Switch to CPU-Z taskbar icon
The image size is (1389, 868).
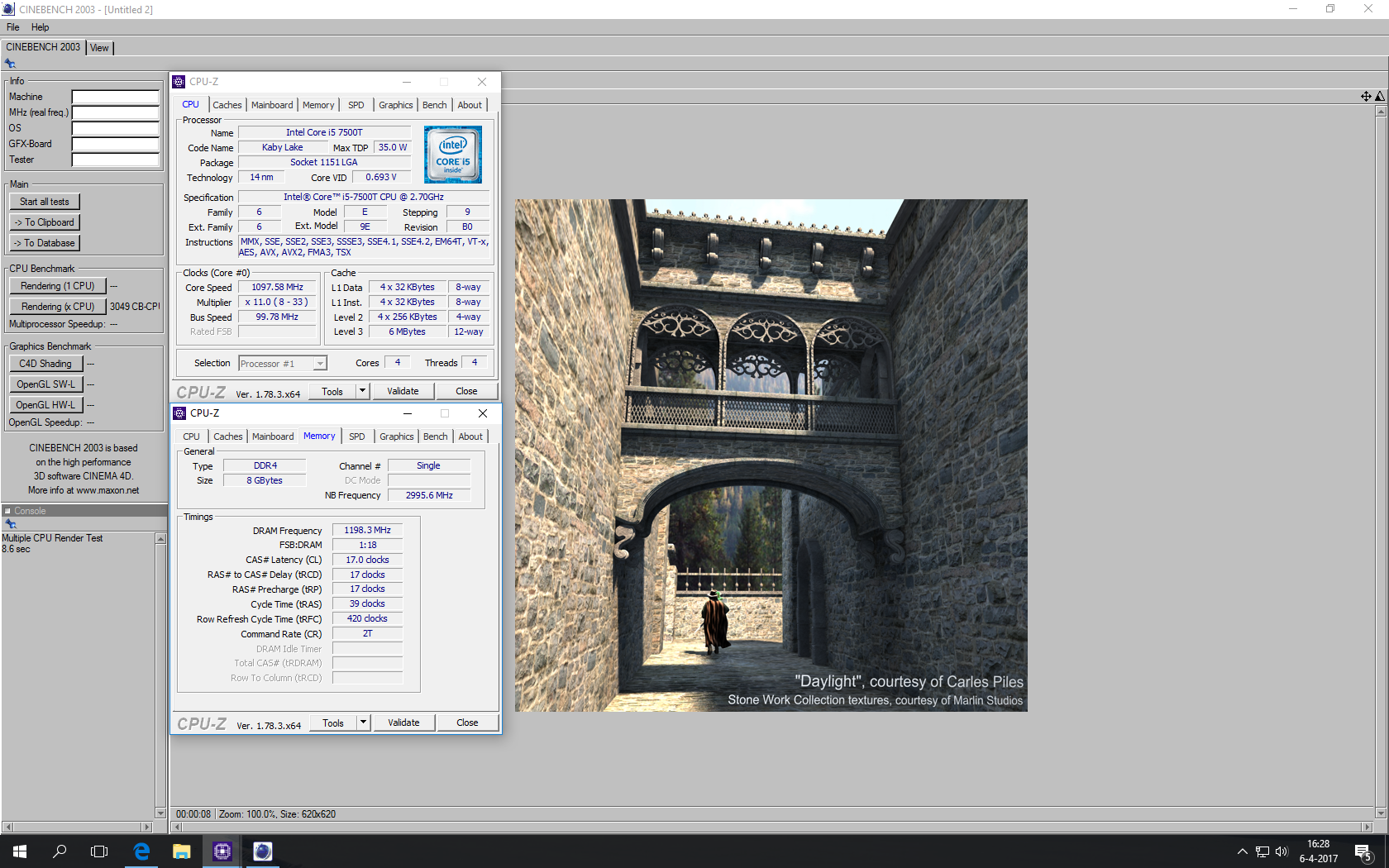pyautogui.click(x=222, y=851)
